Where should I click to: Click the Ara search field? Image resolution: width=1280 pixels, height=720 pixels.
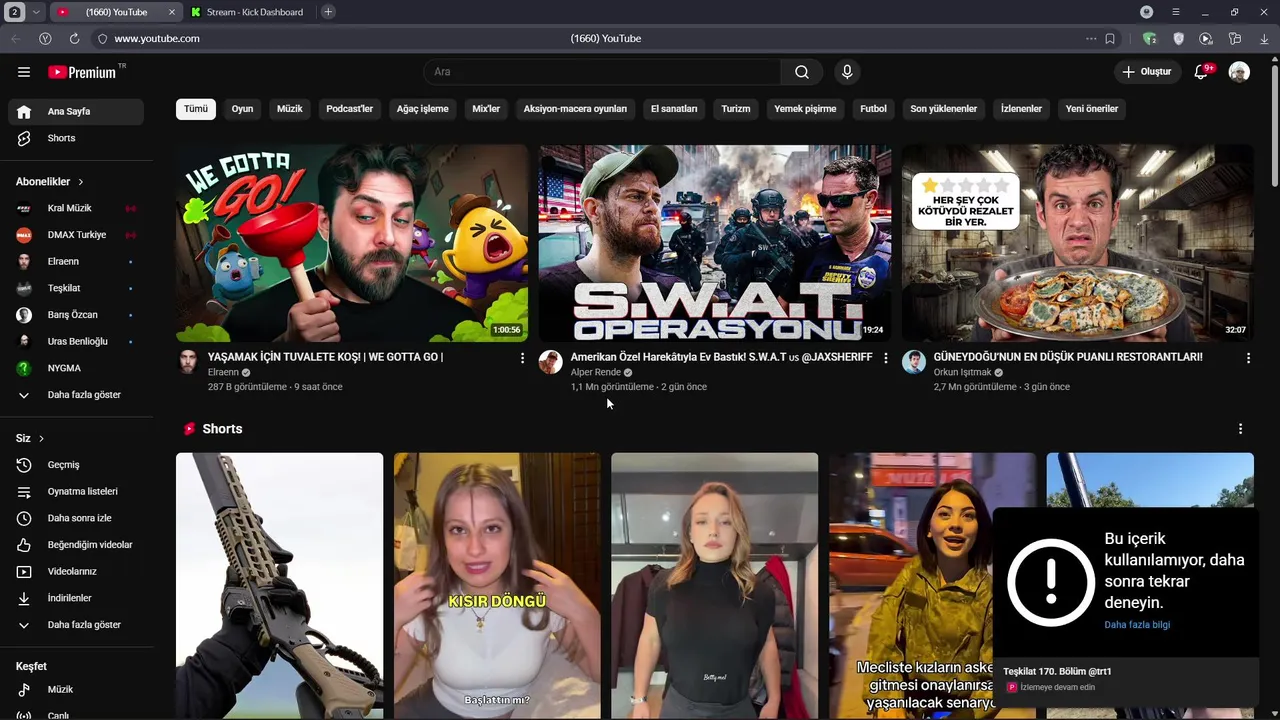(603, 72)
